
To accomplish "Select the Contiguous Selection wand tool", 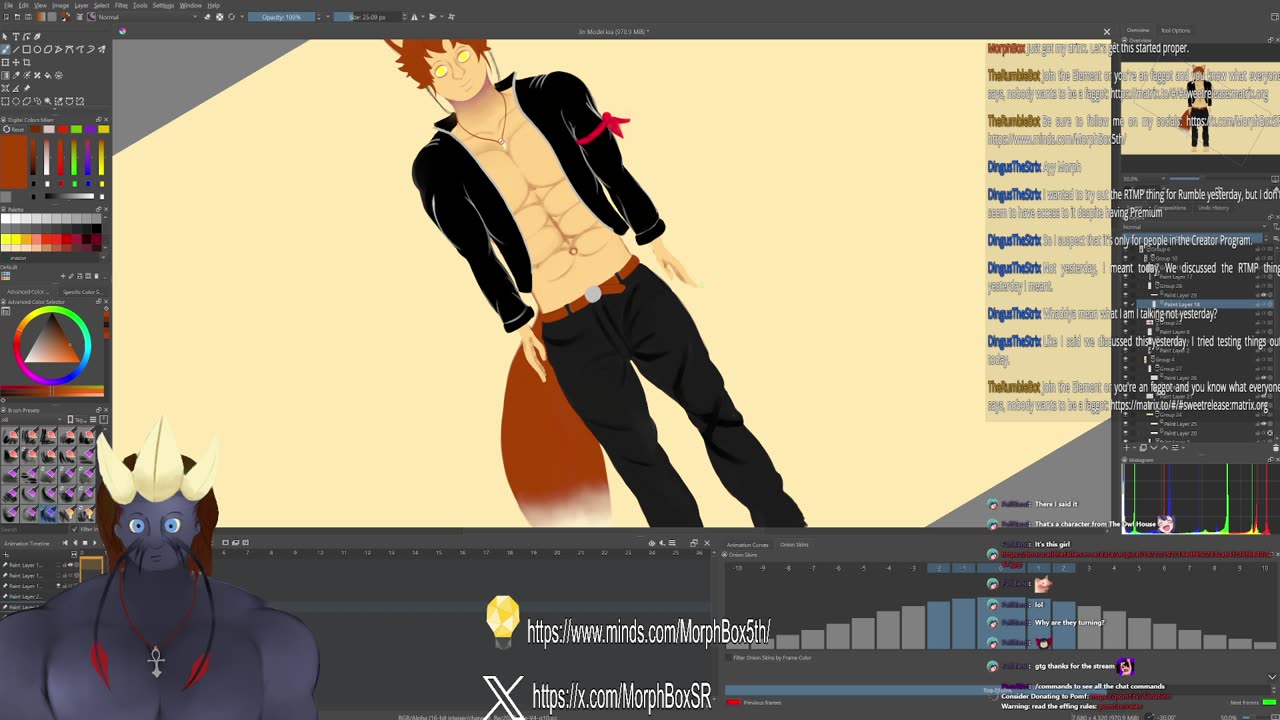I will coord(48,101).
